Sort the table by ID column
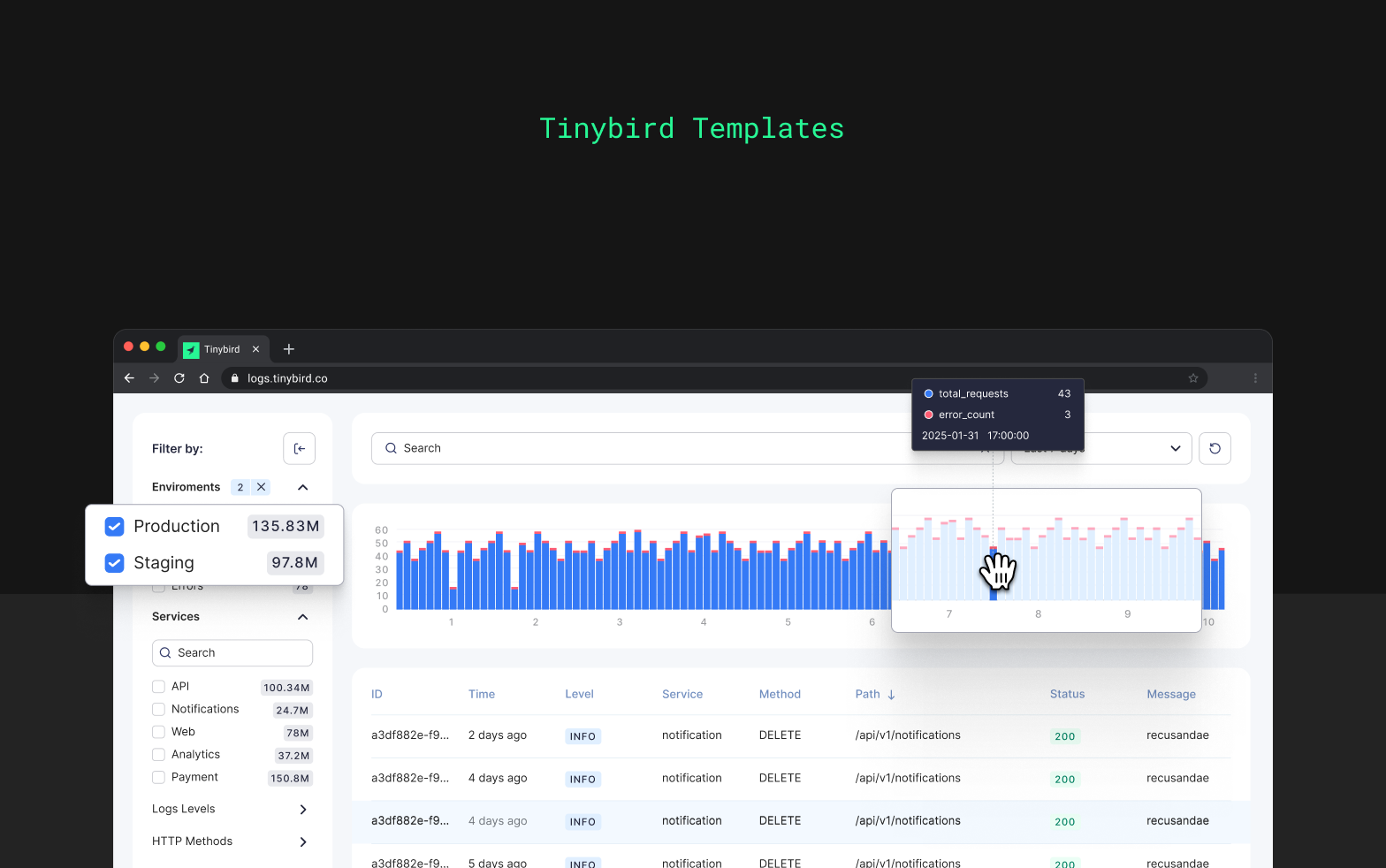Screen dimensions: 1386x868 click(x=377, y=695)
